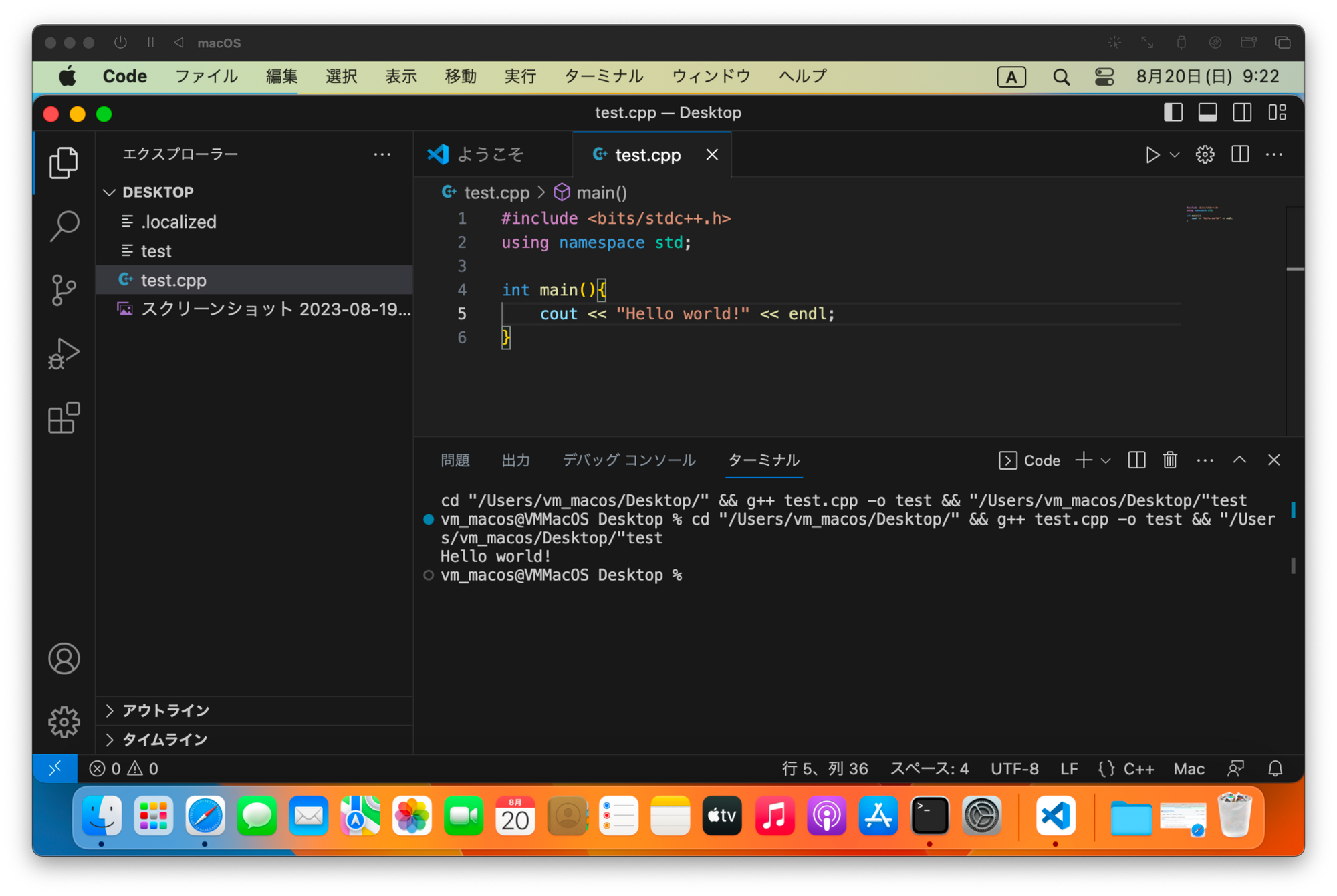Toggle the secondary sidebar visibility
The height and width of the screenshot is (896, 1337).
click(x=1242, y=112)
